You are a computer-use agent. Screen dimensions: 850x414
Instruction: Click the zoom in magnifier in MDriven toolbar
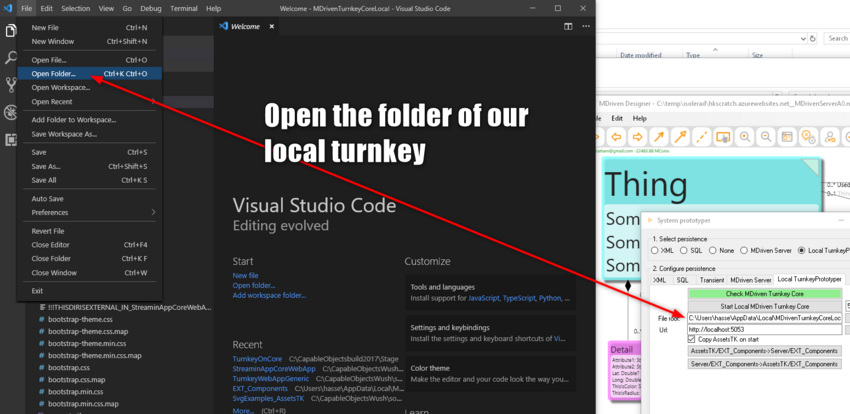tap(745, 136)
